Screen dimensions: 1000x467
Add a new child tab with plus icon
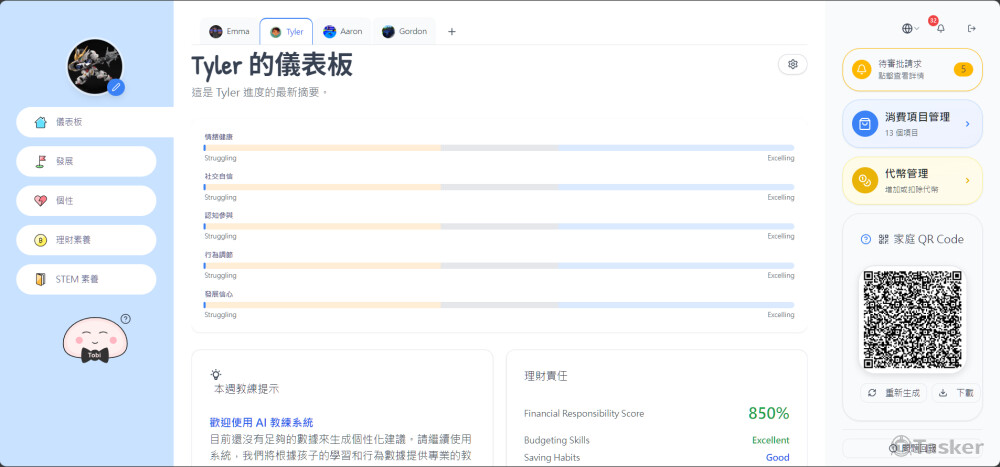point(451,31)
